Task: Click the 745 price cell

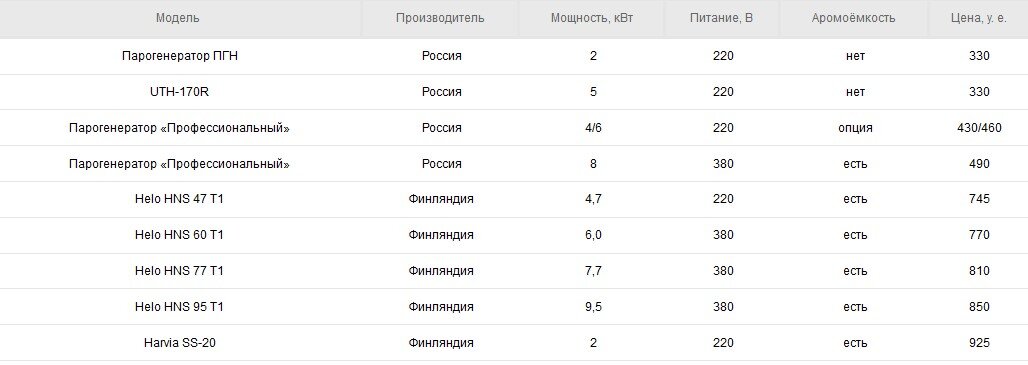Action: pos(979,199)
